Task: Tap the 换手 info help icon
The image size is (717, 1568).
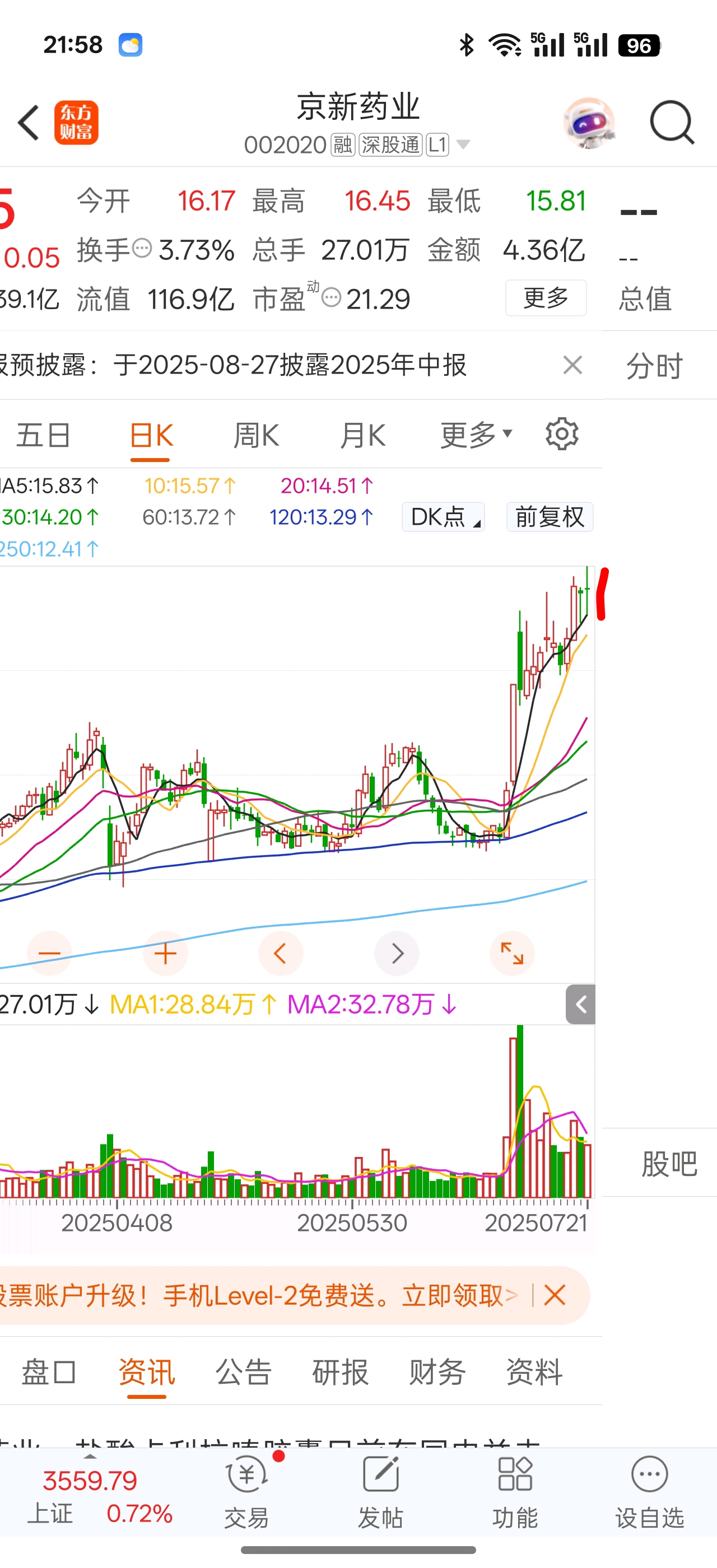Action: coord(142,248)
